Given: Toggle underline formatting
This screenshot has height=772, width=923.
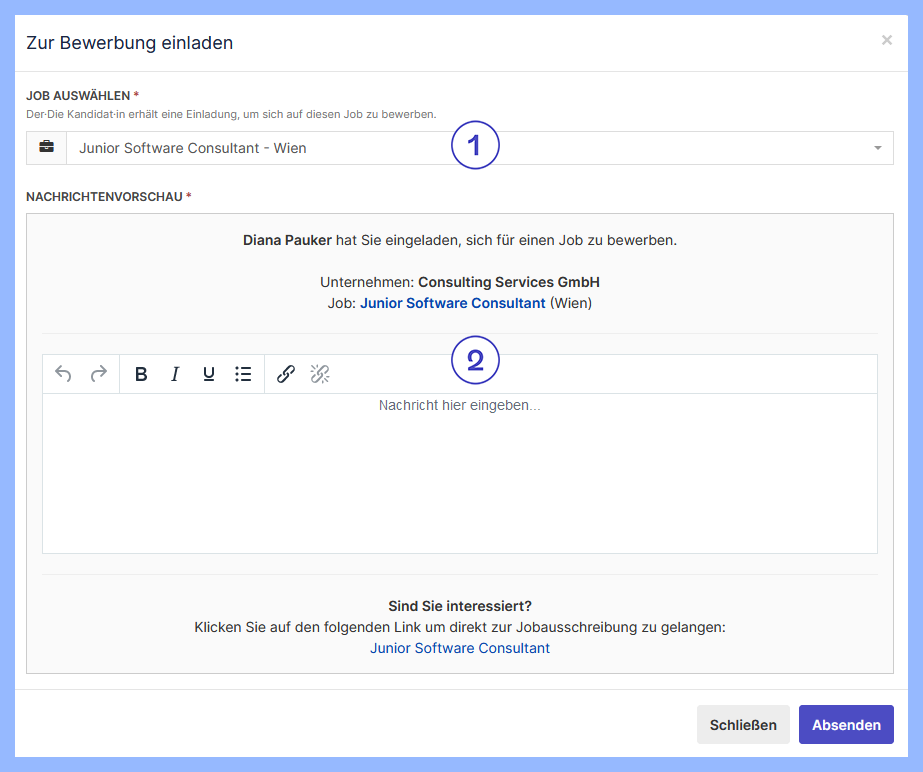Looking at the screenshot, I should click(209, 374).
